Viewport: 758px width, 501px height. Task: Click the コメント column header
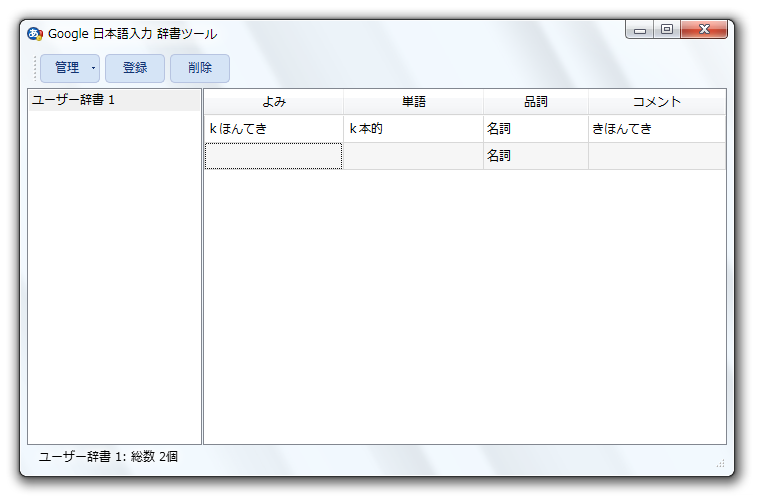657,102
